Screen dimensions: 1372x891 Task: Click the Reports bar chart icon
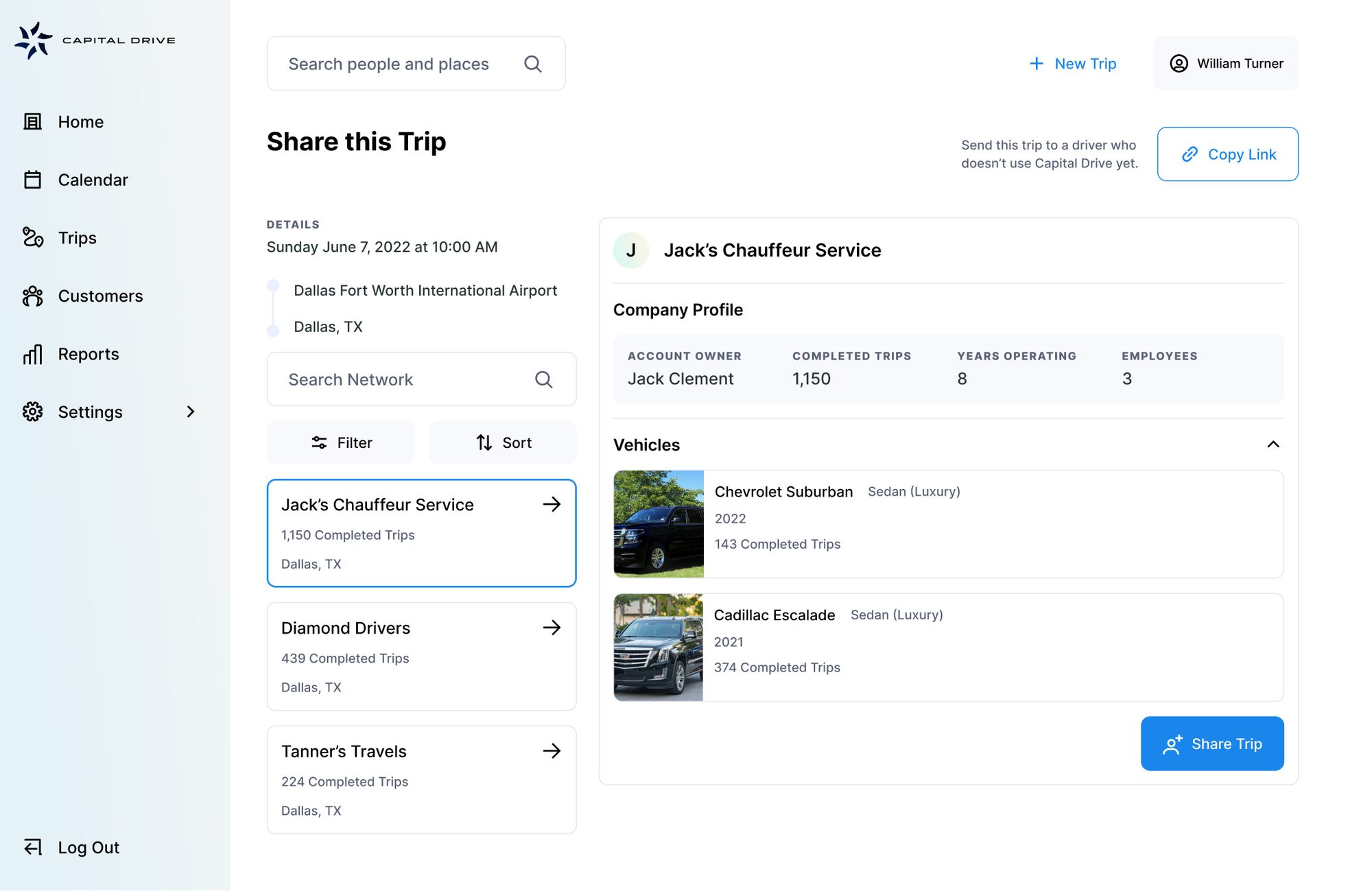pos(32,354)
